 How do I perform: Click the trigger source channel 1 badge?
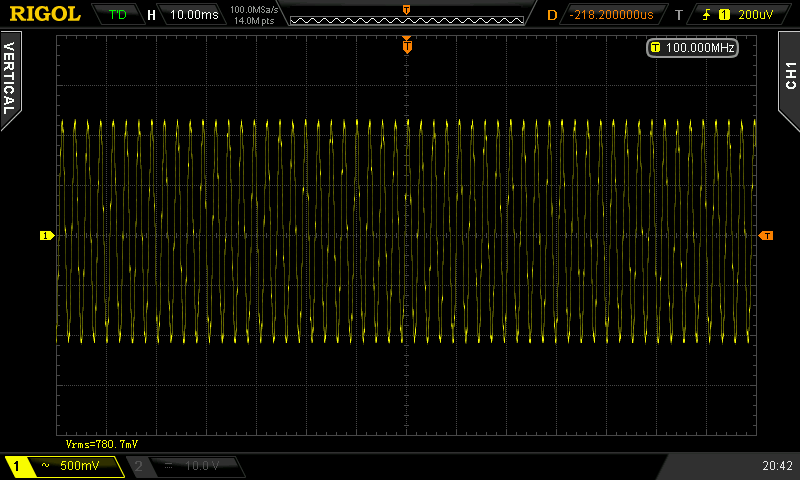point(724,15)
